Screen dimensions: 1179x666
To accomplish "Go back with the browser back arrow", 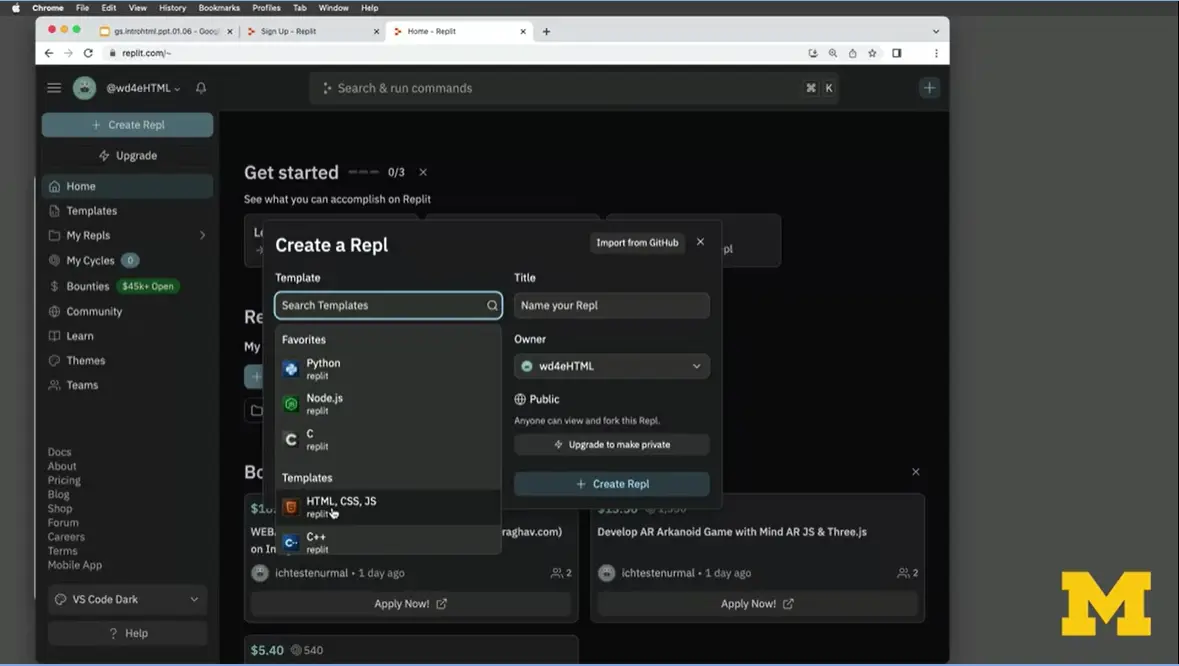I will pos(49,53).
